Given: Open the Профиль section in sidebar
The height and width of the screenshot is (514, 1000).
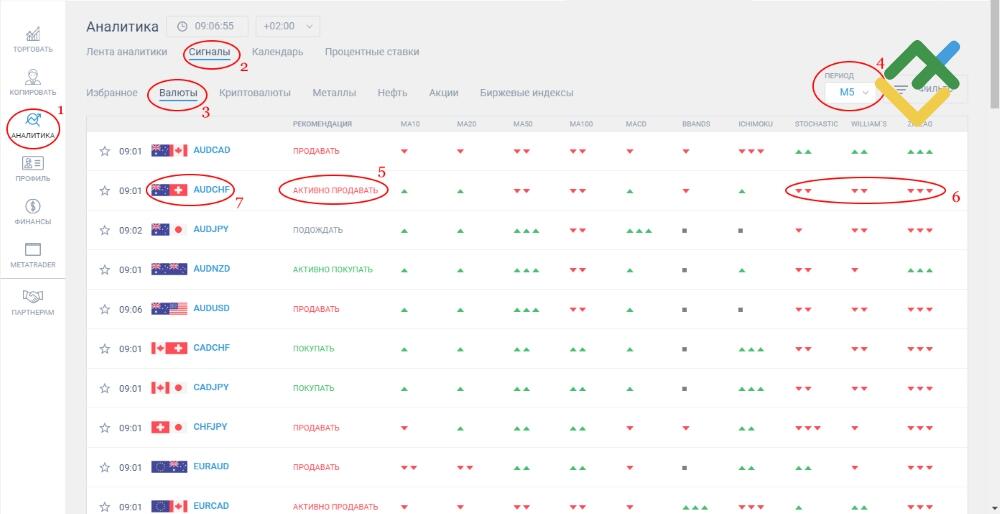Looking at the screenshot, I should coord(33,169).
